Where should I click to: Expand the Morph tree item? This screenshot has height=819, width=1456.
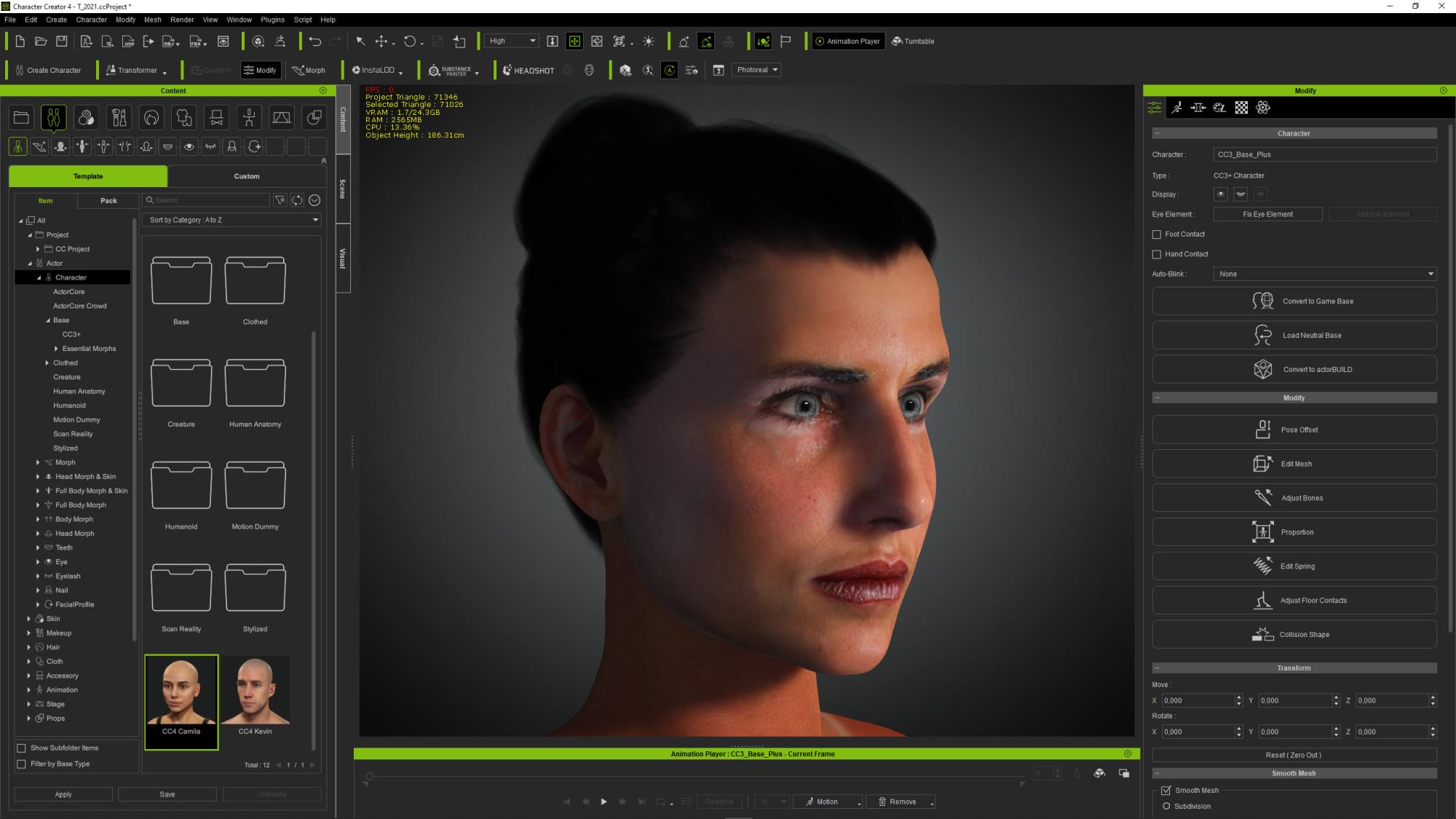point(38,462)
